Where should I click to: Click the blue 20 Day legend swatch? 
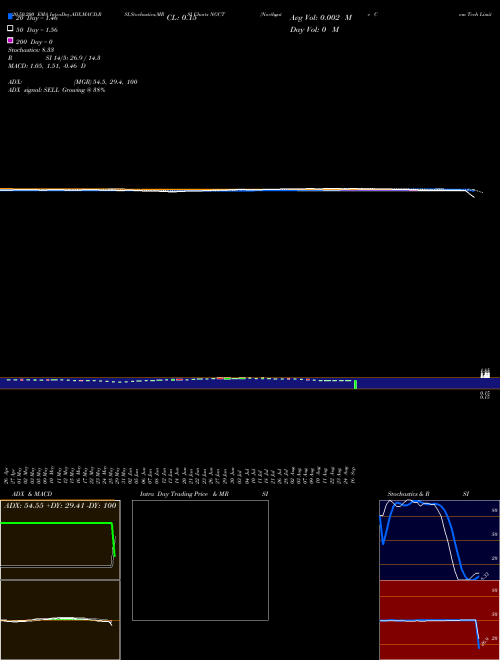pos(10,16)
